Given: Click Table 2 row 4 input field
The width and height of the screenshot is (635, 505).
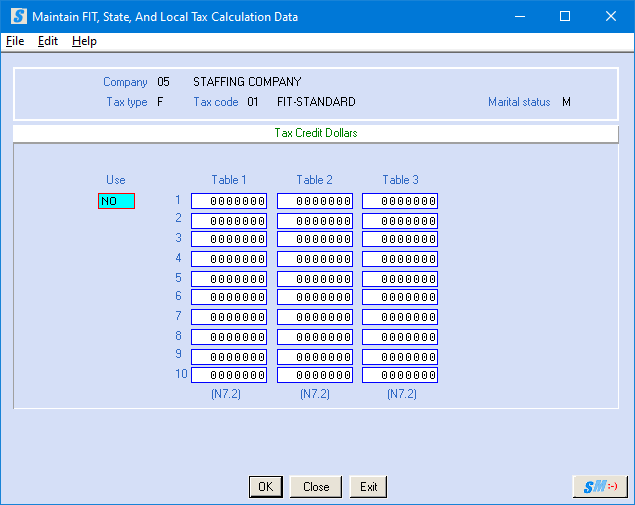Looking at the screenshot, I should tap(315, 259).
